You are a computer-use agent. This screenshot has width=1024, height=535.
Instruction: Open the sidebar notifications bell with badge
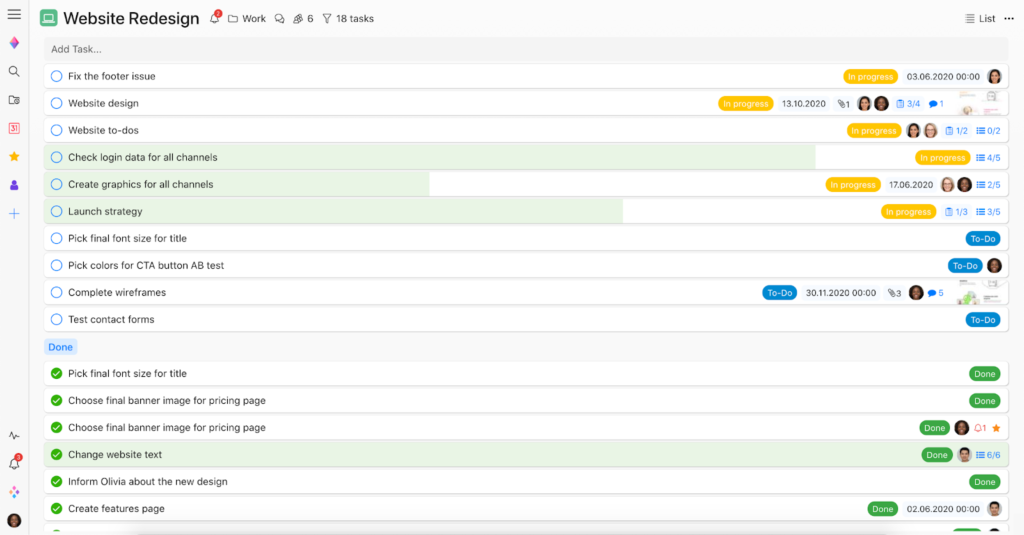14,463
